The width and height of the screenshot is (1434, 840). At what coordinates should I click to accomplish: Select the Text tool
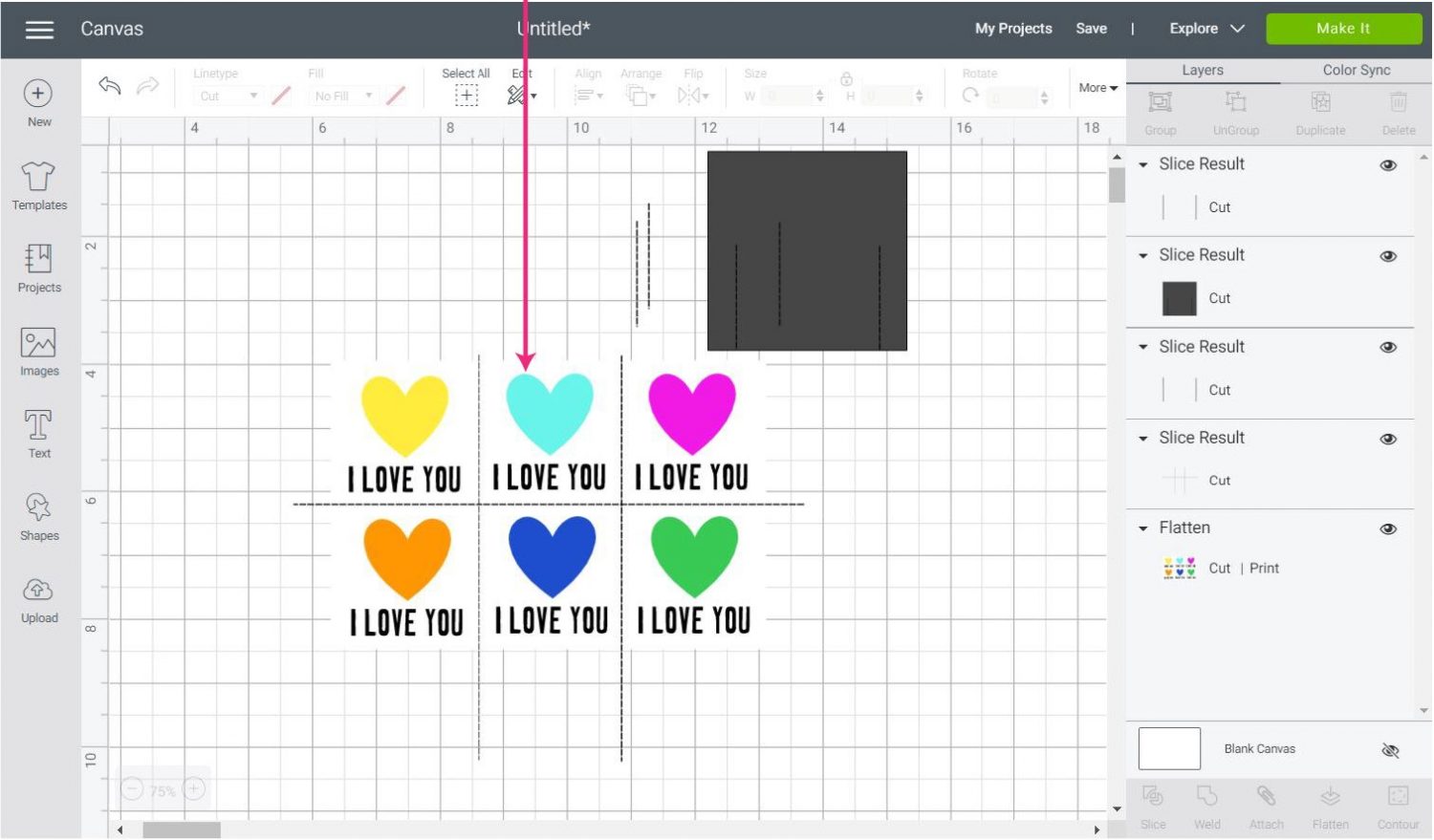coord(38,425)
